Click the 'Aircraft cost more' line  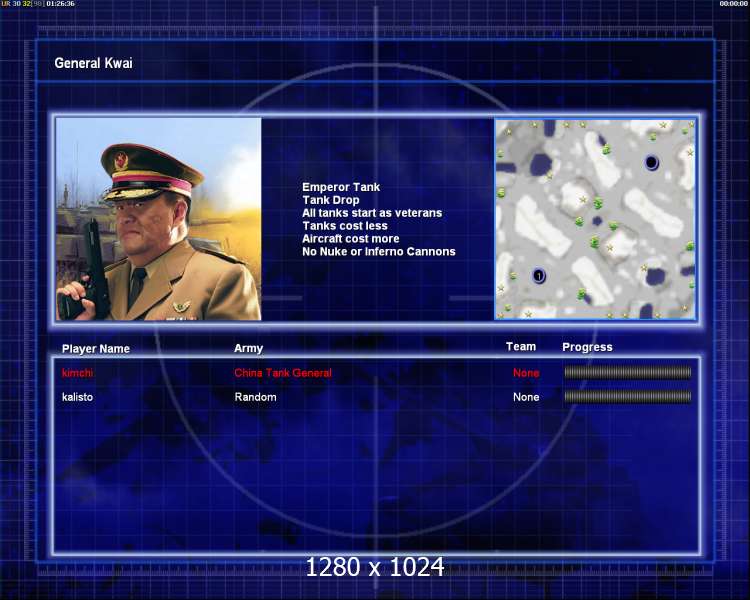[x=351, y=239]
